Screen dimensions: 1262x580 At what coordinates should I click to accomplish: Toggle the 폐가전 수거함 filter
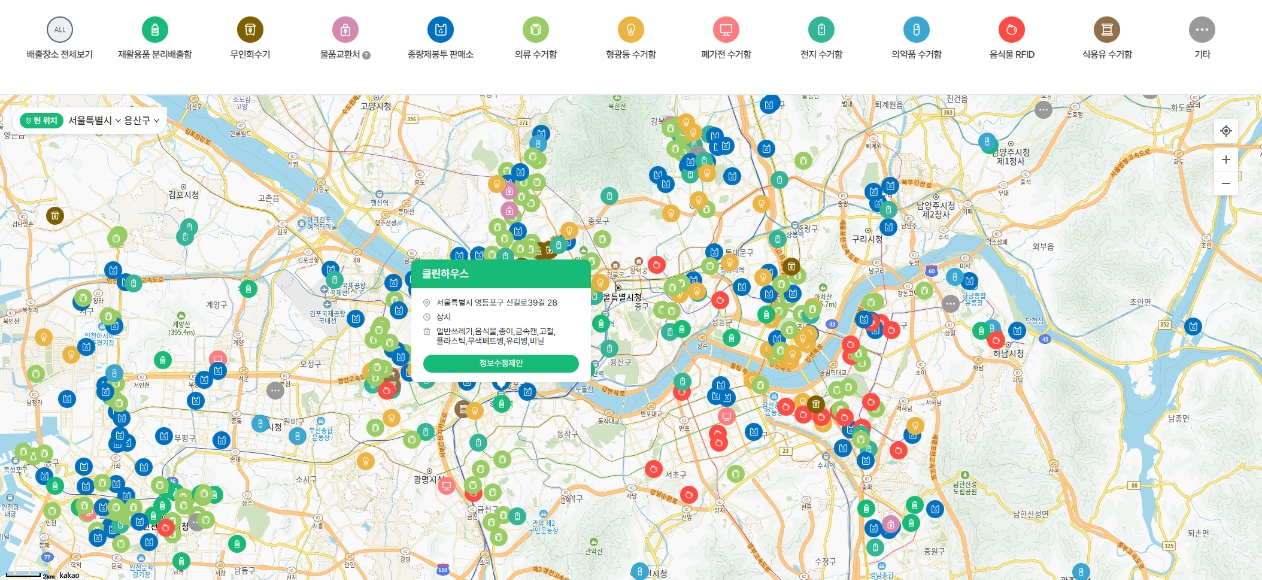click(726, 30)
